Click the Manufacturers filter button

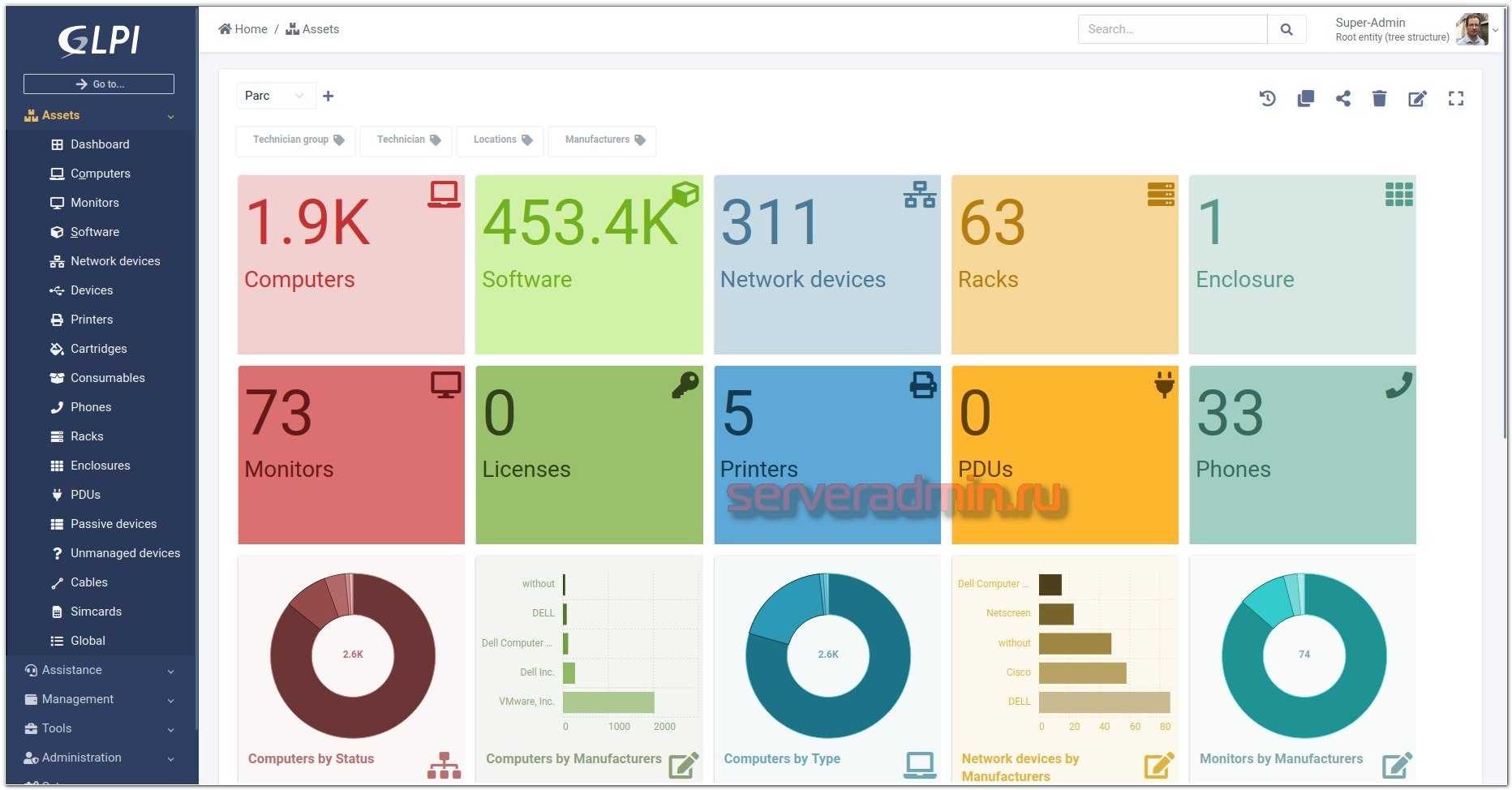(x=604, y=140)
